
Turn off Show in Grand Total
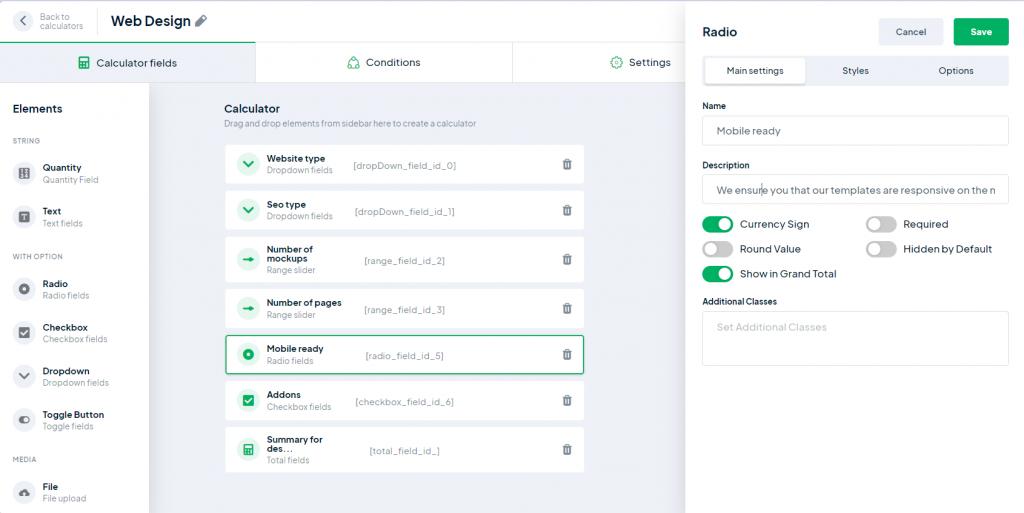718,274
